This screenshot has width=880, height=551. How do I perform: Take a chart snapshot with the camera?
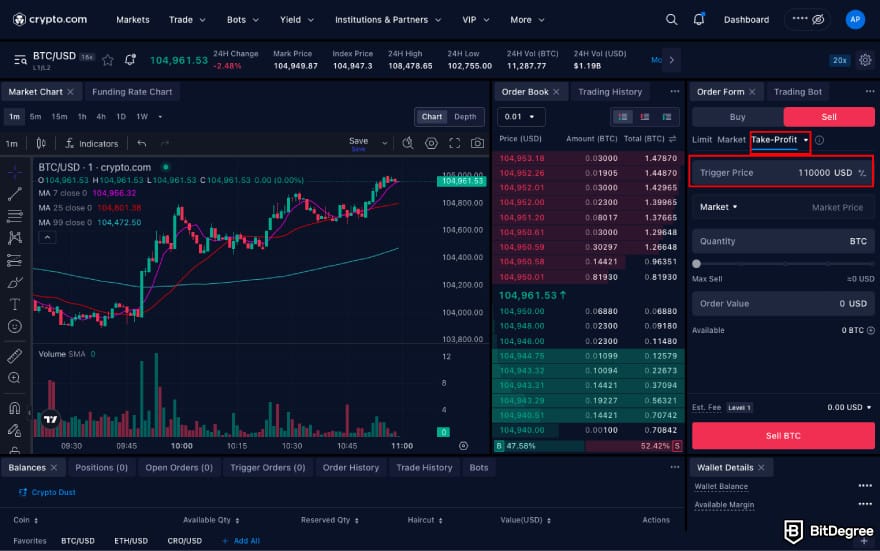tap(477, 144)
